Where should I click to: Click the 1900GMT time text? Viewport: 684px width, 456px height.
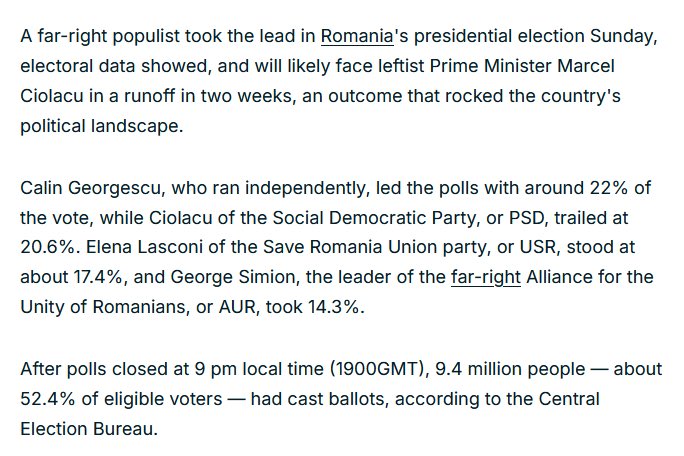pos(376,369)
